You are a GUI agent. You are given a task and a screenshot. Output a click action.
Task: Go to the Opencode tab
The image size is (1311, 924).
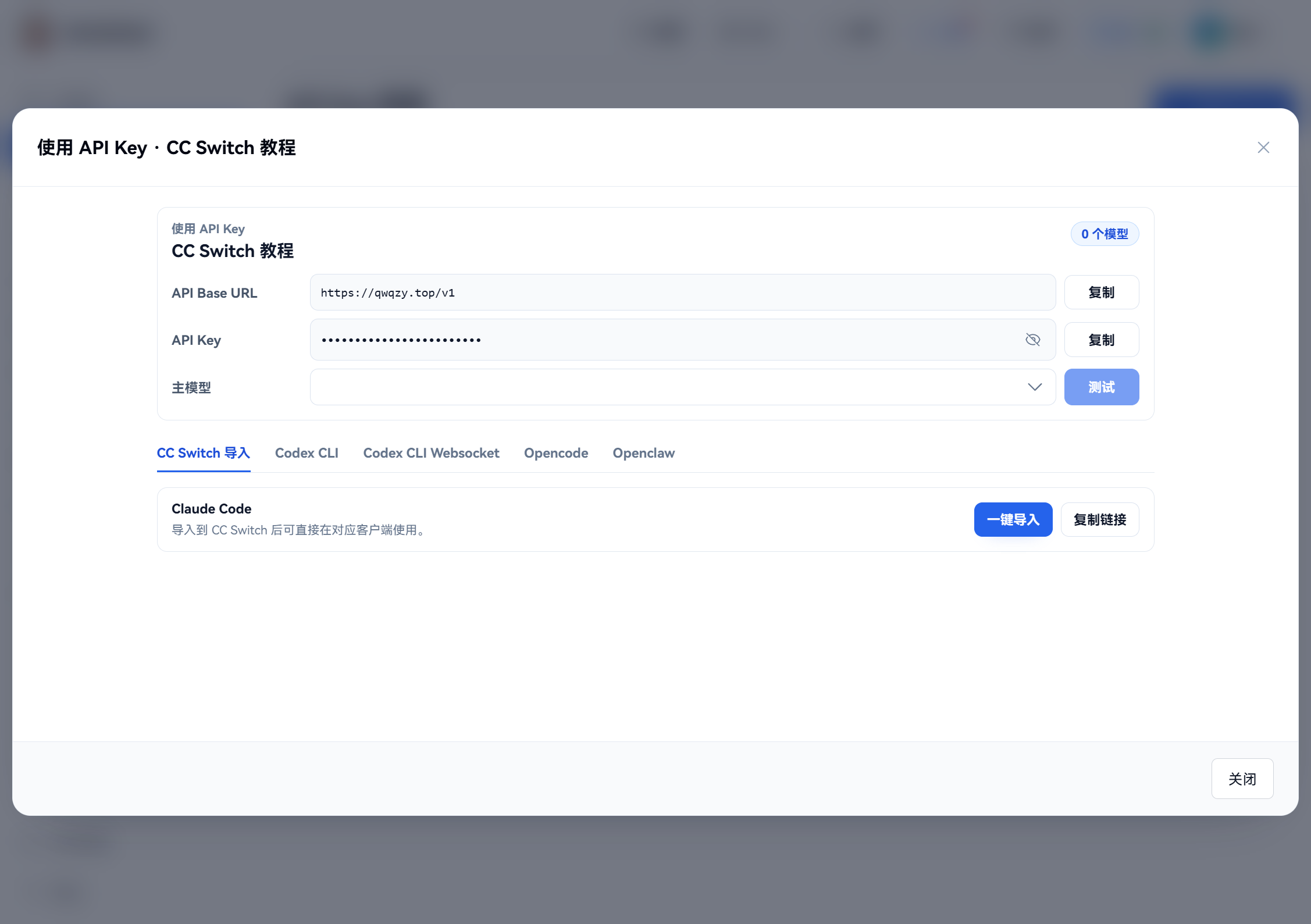pos(556,453)
